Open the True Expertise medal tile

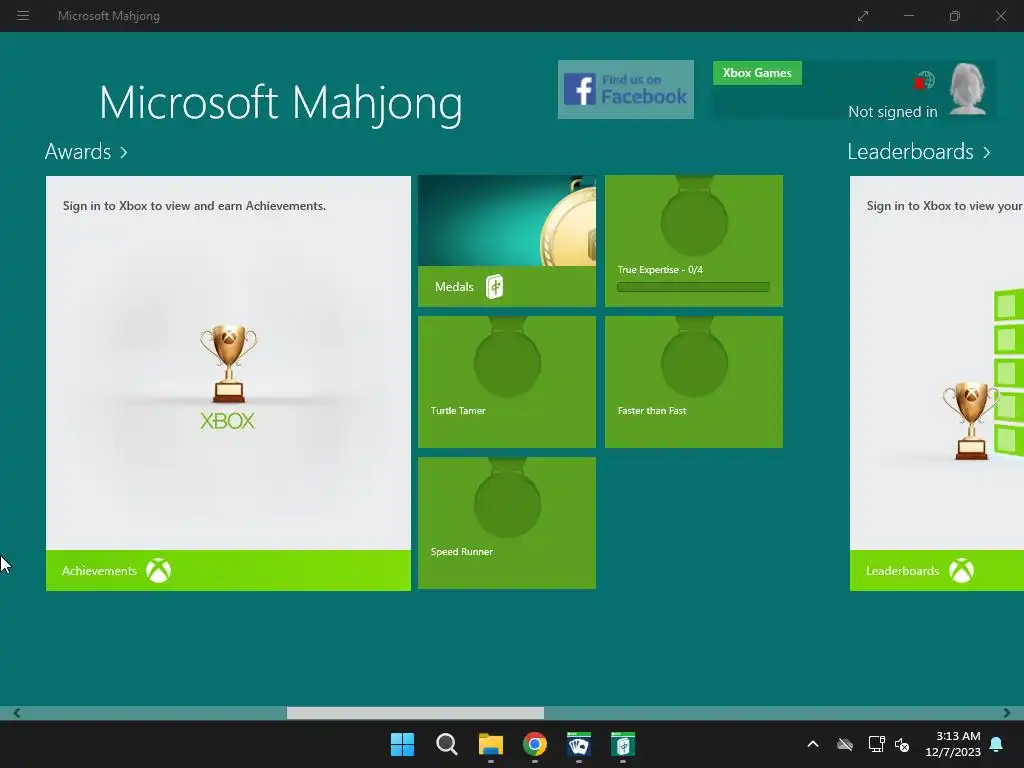pyautogui.click(x=694, y=241)
